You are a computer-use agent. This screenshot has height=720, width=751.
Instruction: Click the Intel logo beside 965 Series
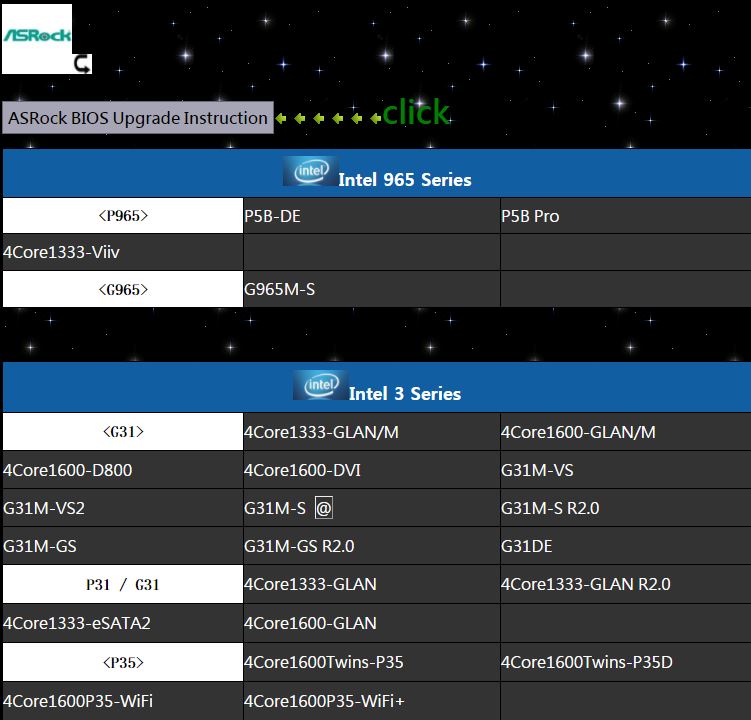(311, 171)
